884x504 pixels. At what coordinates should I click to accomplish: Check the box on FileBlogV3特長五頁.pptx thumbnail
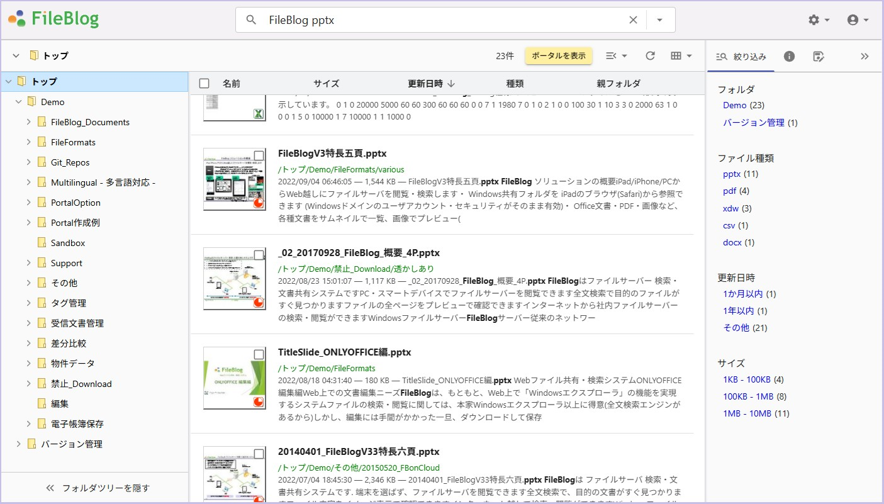(x=259, y=156)
